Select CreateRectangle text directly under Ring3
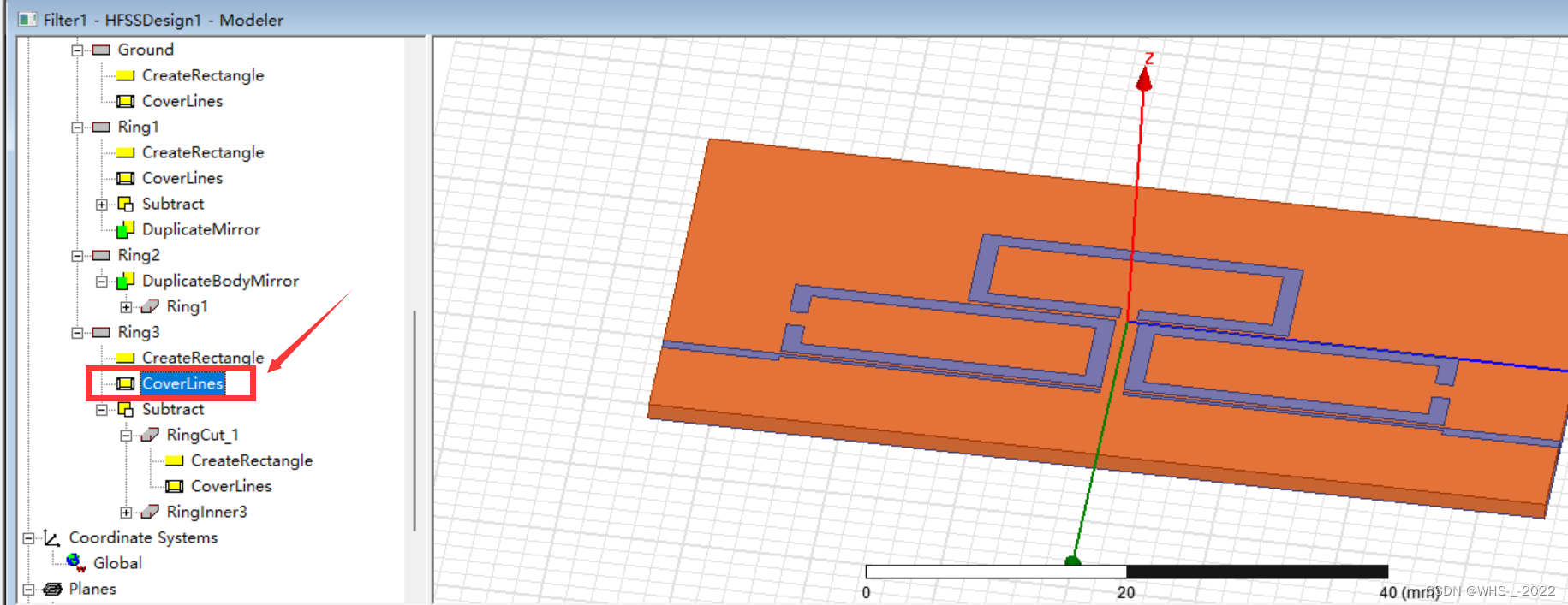This screenshot has height=605, width=1568. (x=203, y=358)
